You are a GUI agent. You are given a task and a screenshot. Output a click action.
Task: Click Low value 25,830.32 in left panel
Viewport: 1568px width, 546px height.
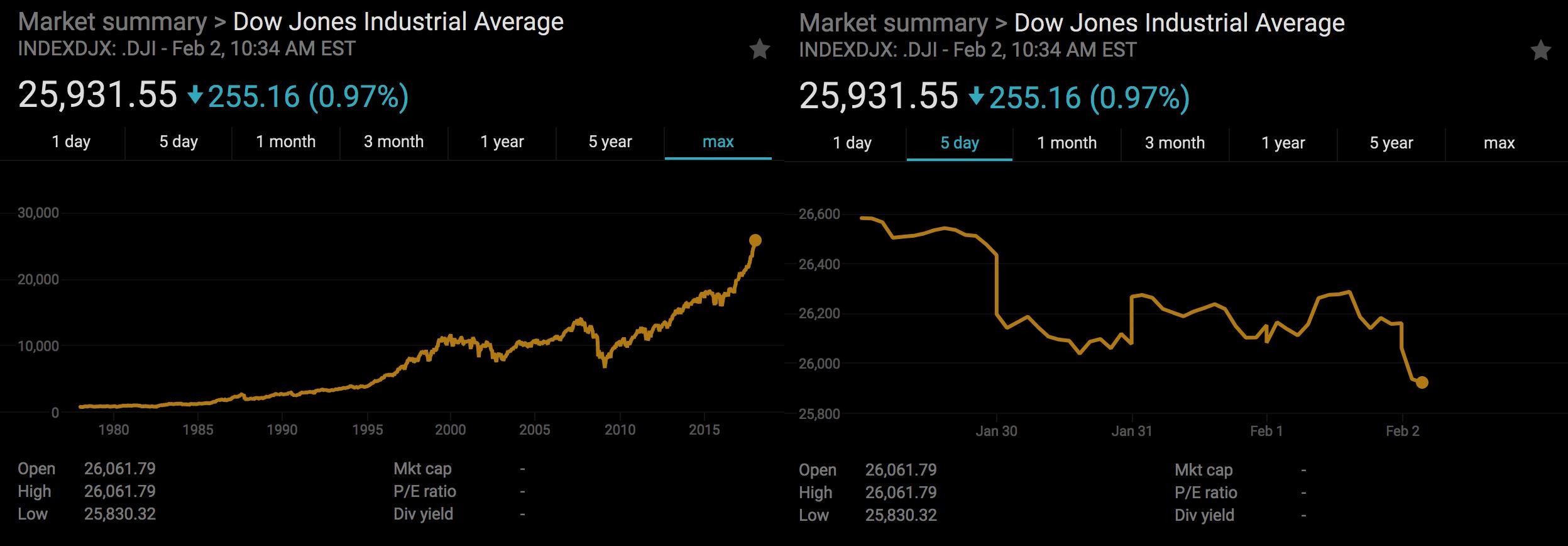[120, 514]
